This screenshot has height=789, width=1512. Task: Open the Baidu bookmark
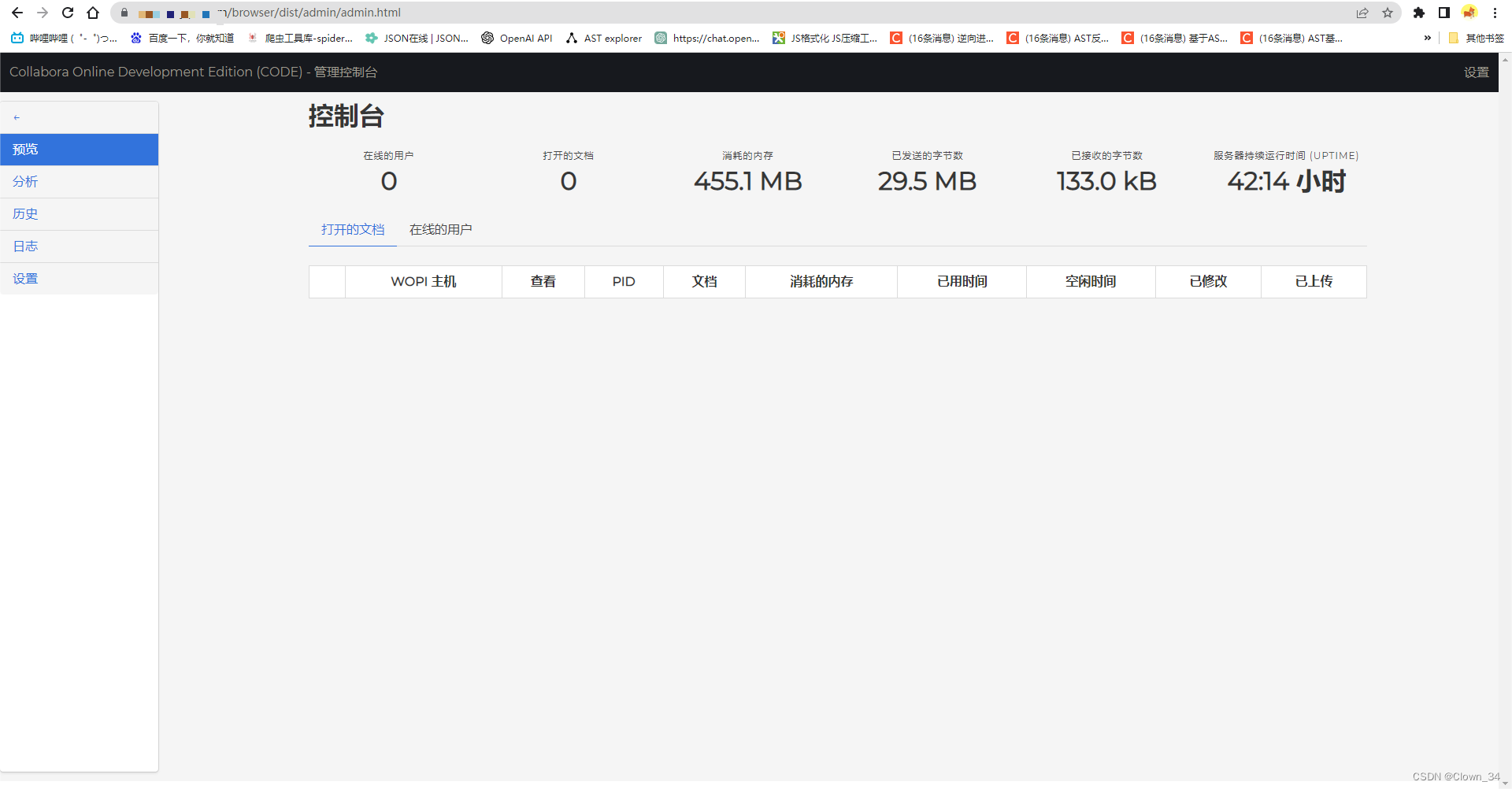[182, 38]
